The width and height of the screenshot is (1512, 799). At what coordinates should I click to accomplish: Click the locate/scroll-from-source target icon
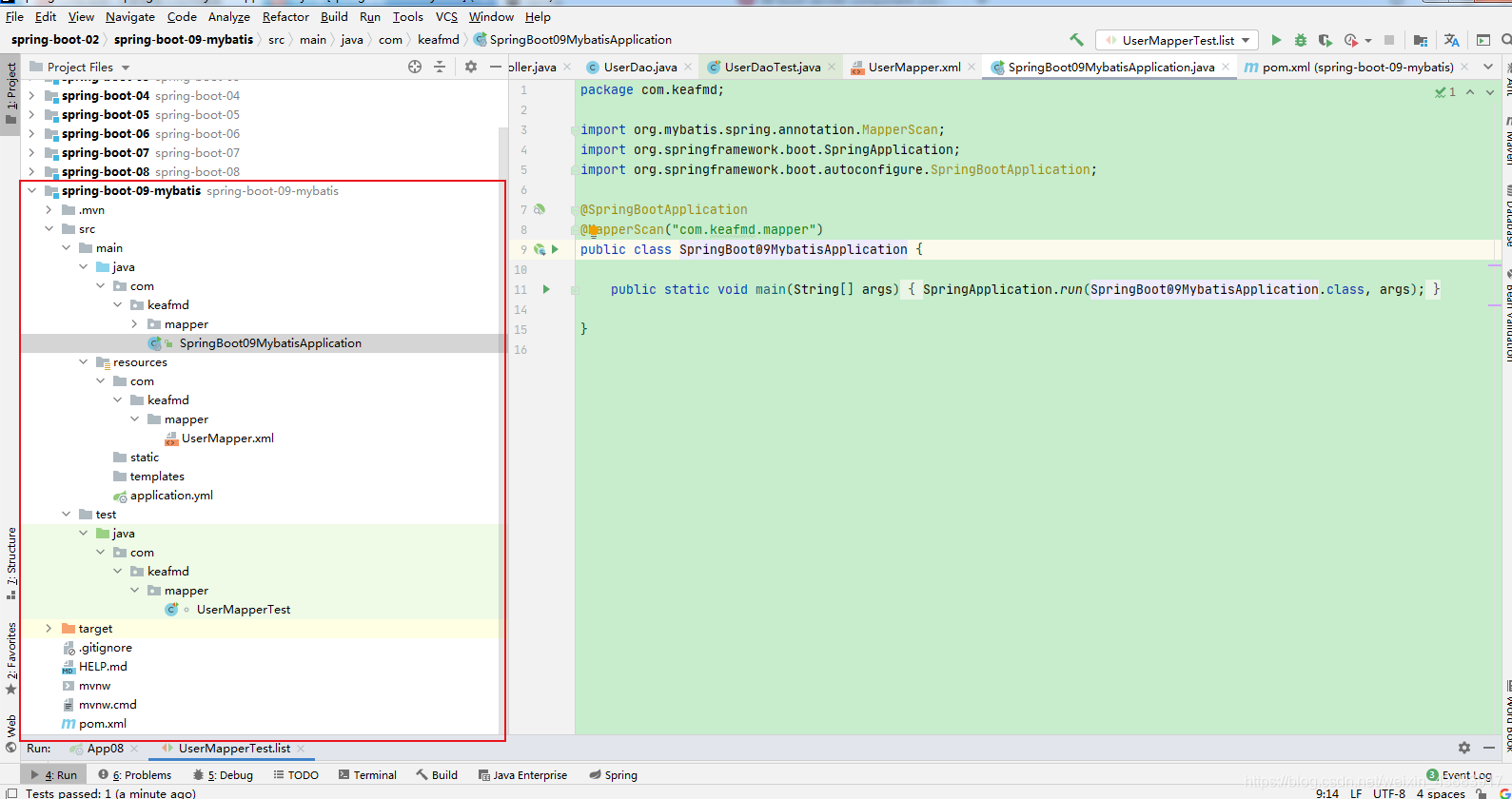click(415, 67)
